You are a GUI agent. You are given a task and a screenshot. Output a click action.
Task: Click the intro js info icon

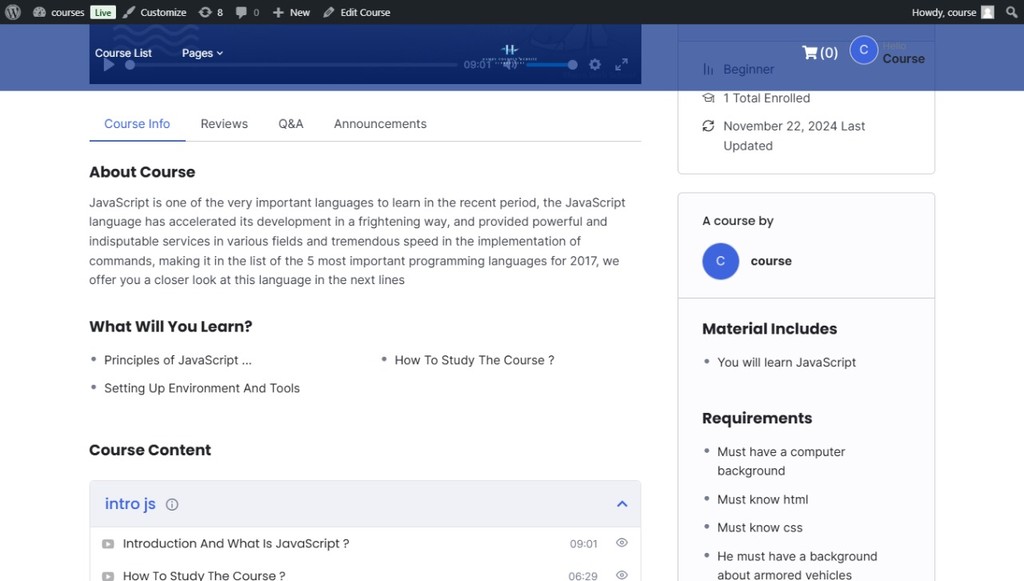click(172, 504)
